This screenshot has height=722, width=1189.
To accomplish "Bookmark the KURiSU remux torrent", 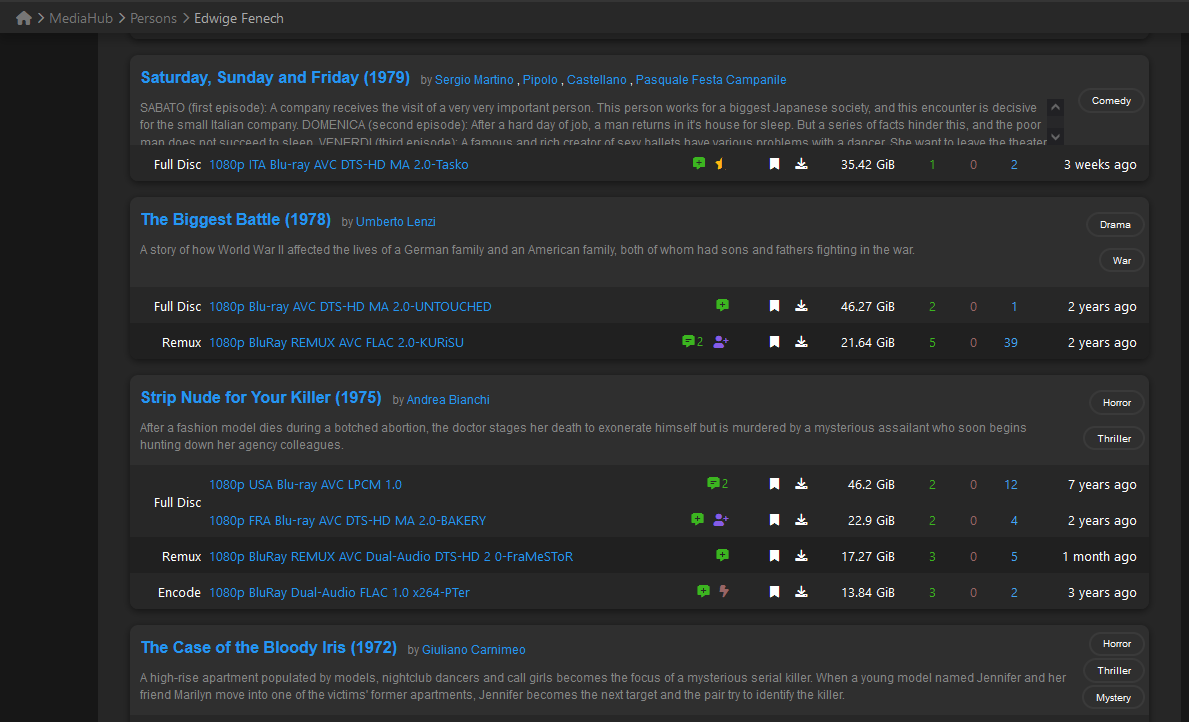I will tap(774, 342).
